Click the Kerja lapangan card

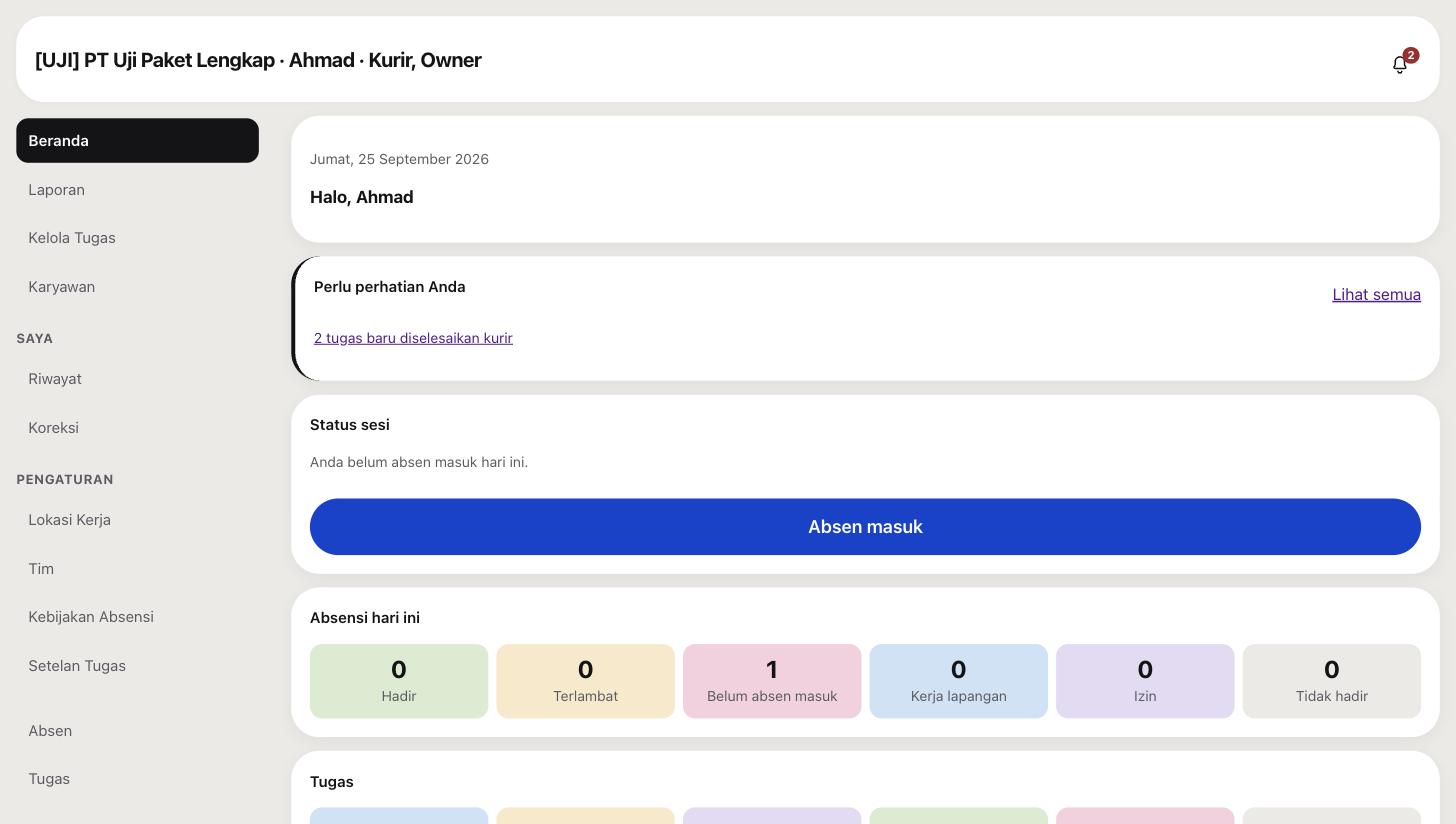click(959, 681)
